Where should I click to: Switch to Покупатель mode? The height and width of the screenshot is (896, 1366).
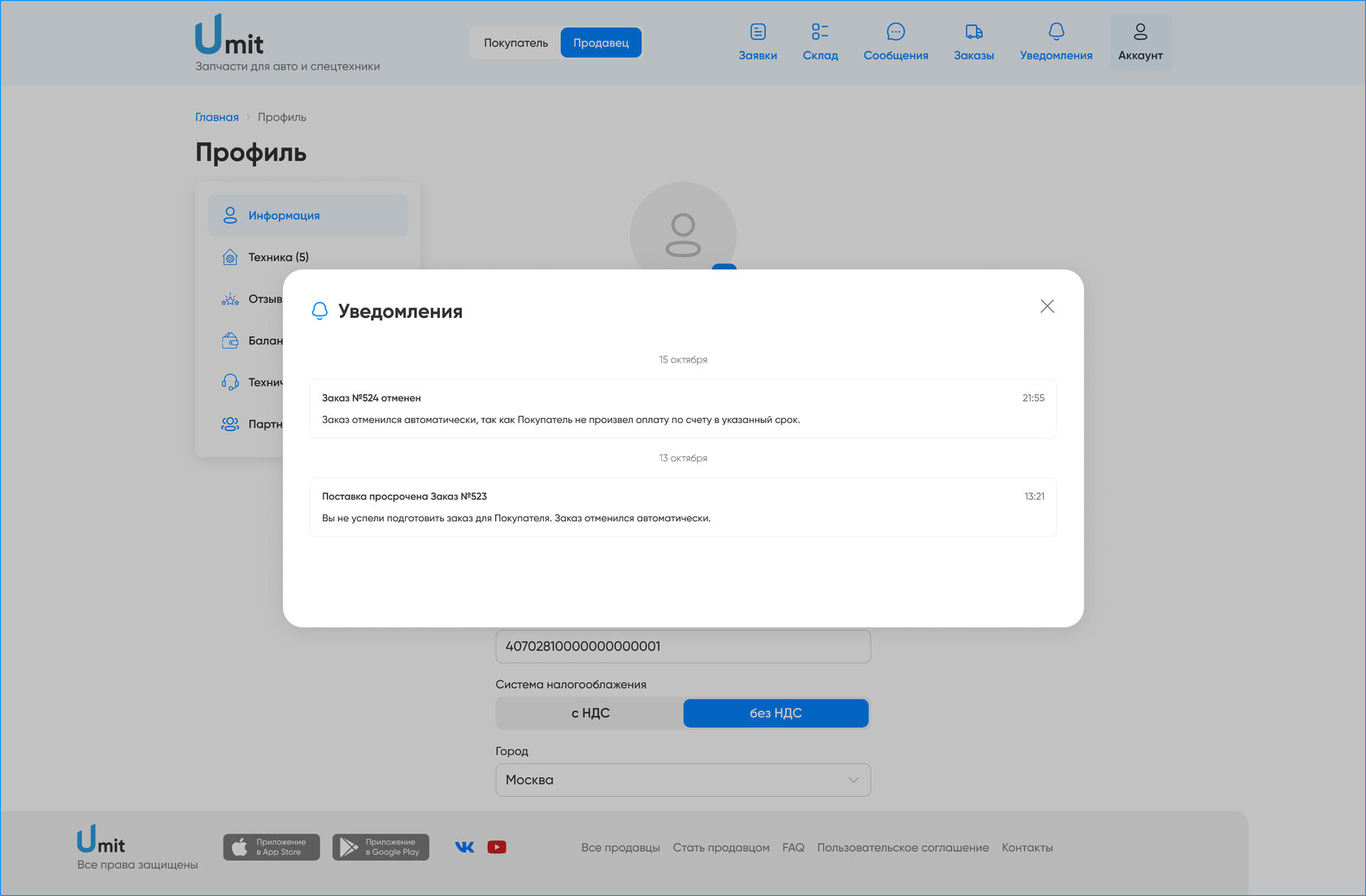pos(516,43)
